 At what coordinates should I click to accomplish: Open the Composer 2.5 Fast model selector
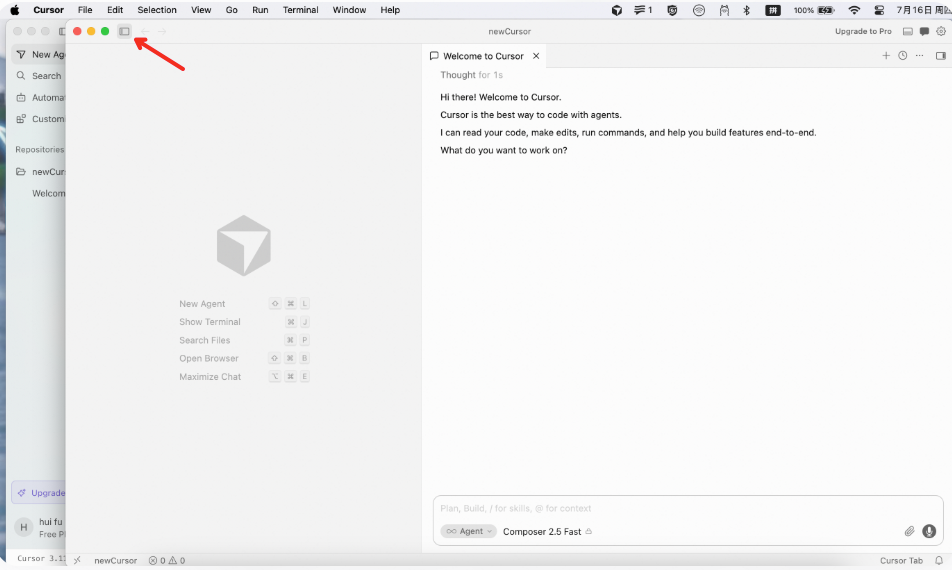pyautogui.click(x=547, y=531)
